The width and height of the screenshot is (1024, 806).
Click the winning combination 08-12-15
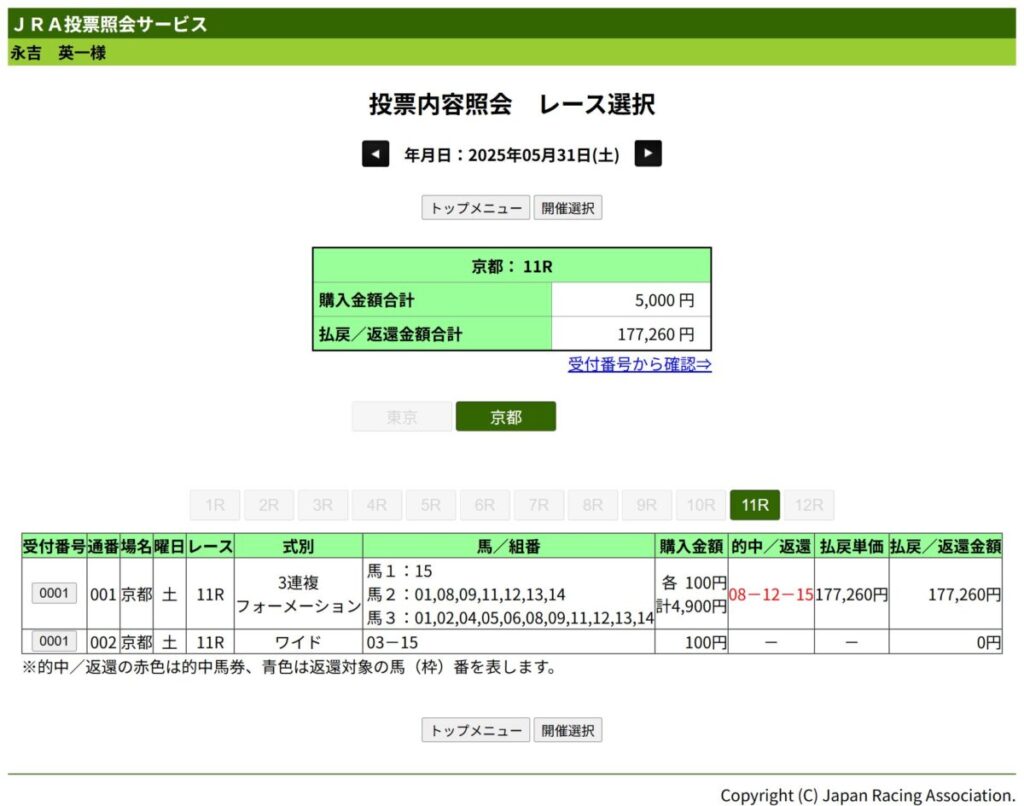click(x=770, y=594)
